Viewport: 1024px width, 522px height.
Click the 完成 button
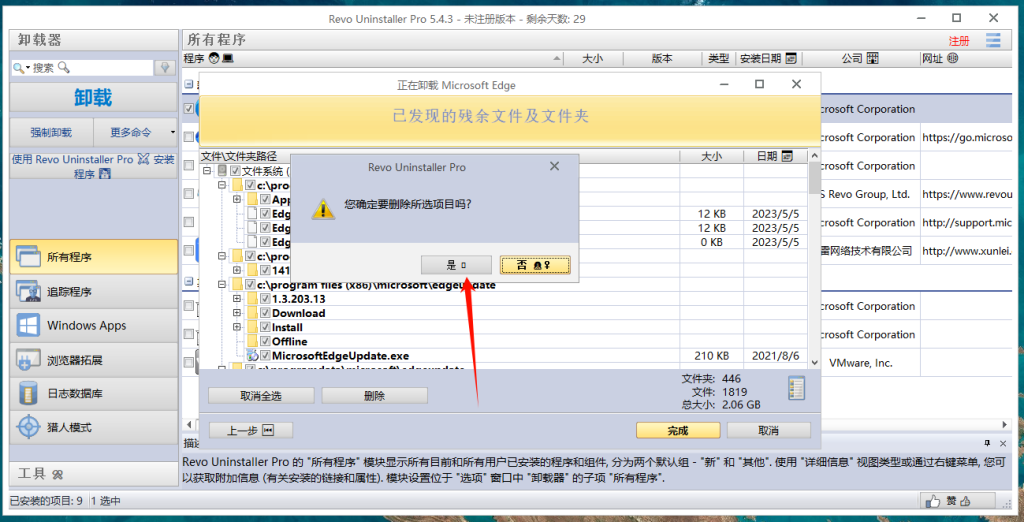pyautogui.click(x=678, y=431)
